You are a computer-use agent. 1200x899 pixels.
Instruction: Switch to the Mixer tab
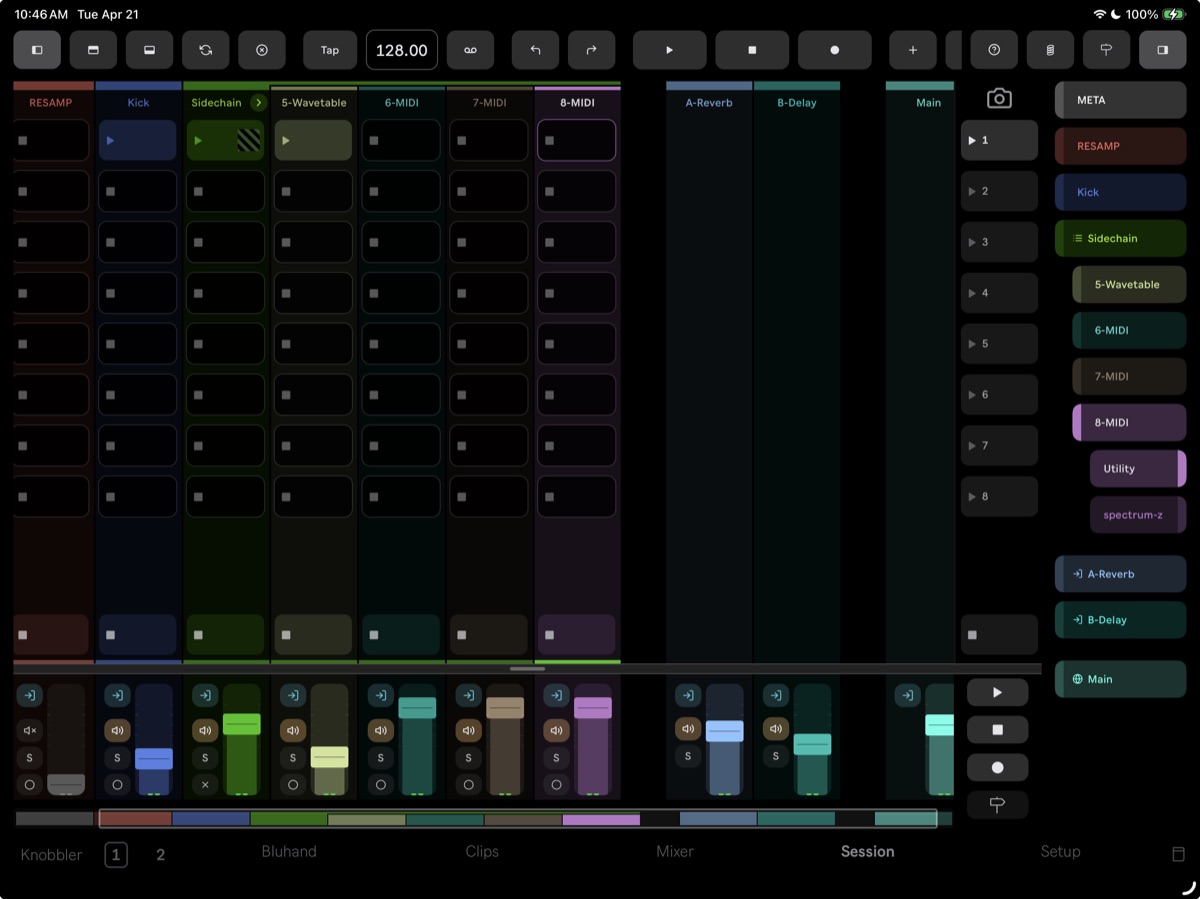pos(675,852)
